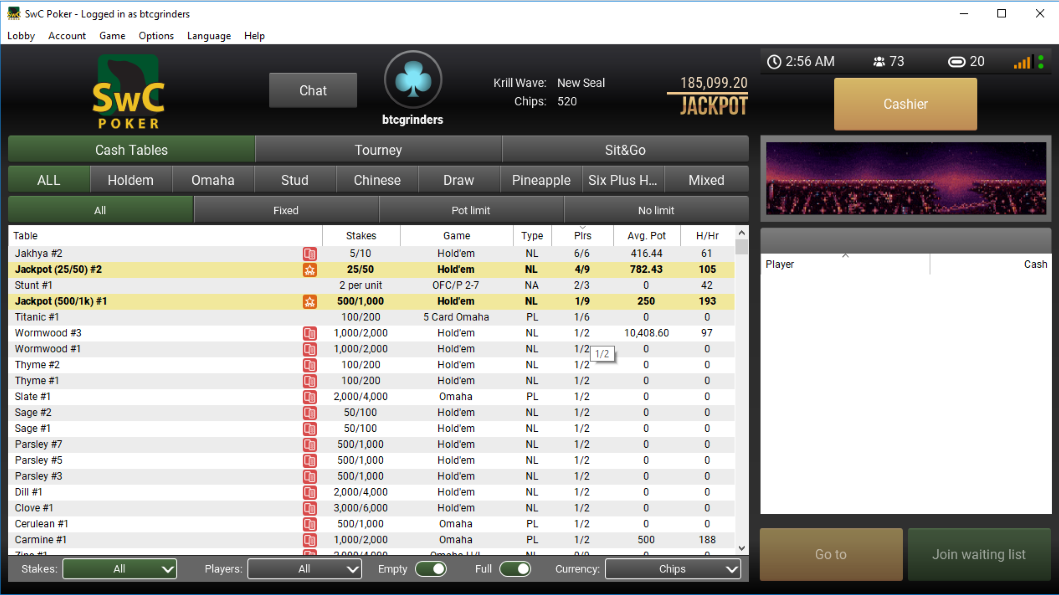Viewport: 1059px width, 595px height.
Task: Open the Options menu
Action: pos(156,36)
